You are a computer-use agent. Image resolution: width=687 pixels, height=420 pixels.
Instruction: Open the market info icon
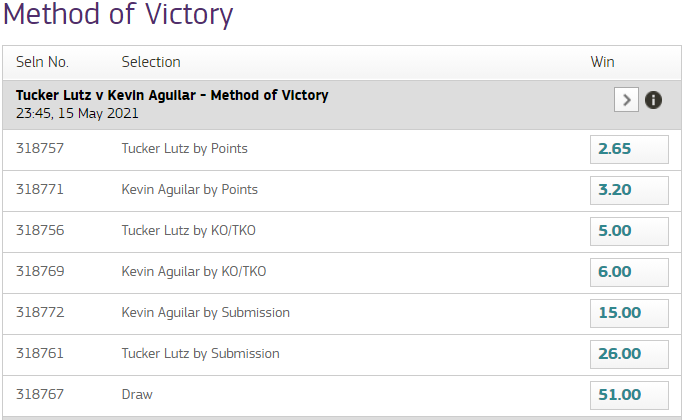click(x=653, y=100)
